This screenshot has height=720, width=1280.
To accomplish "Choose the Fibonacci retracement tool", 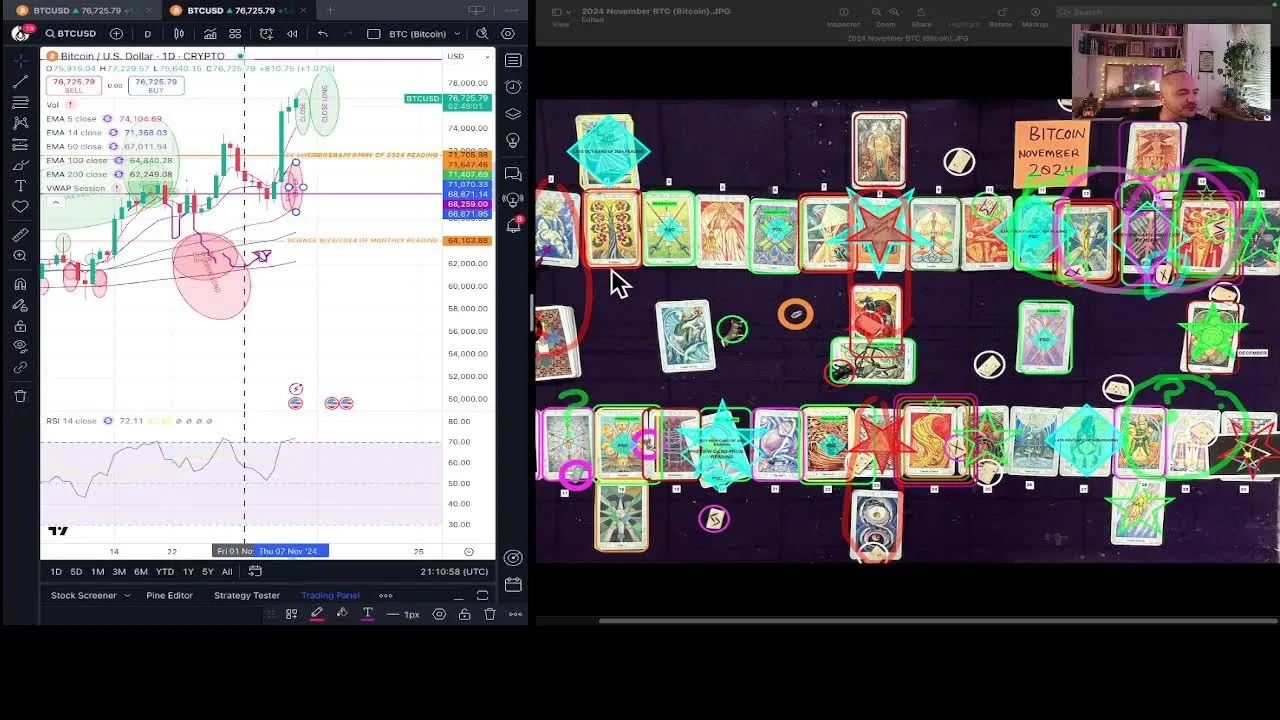I will click(x=20, y=102).
